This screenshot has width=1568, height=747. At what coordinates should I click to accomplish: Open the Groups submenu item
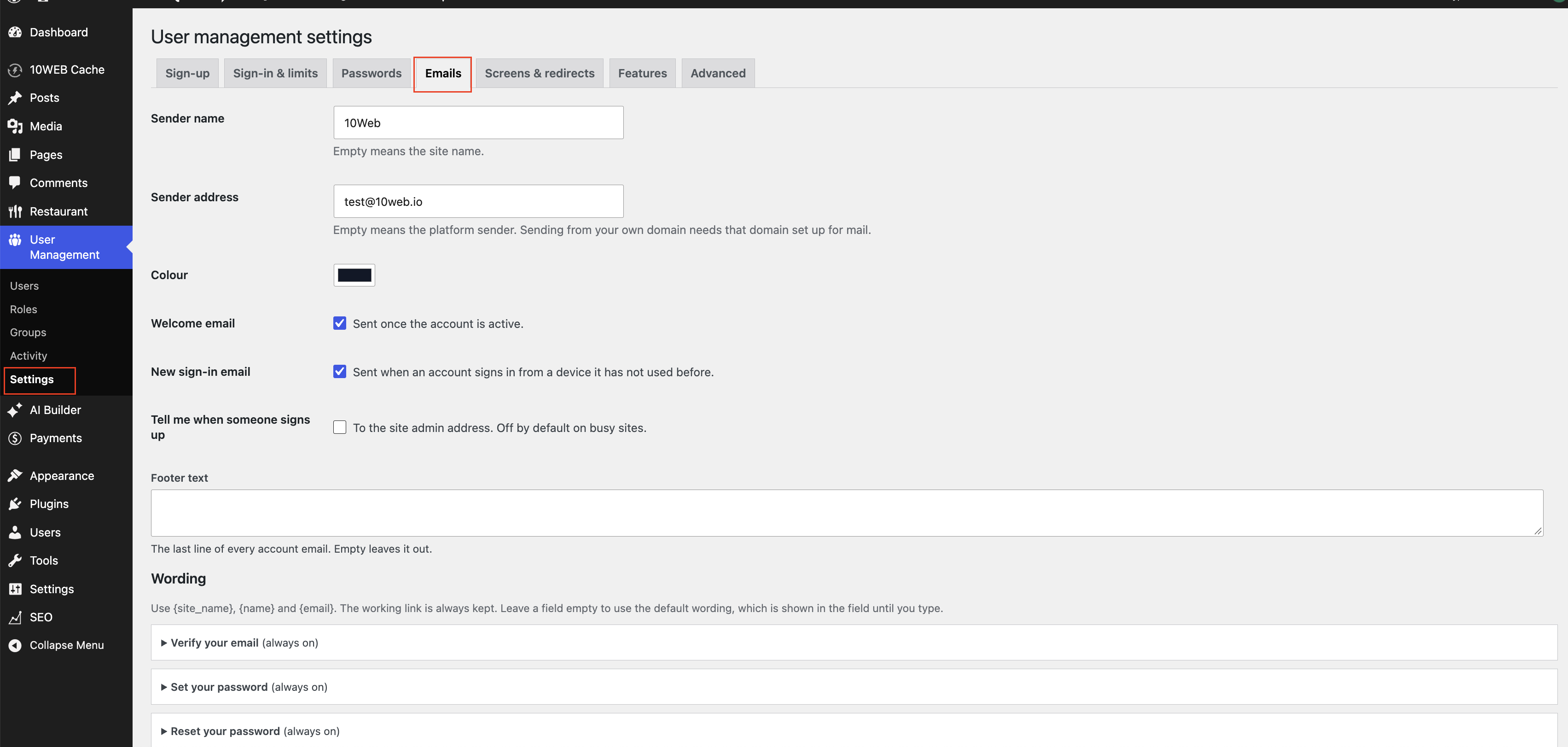(28, 333)
